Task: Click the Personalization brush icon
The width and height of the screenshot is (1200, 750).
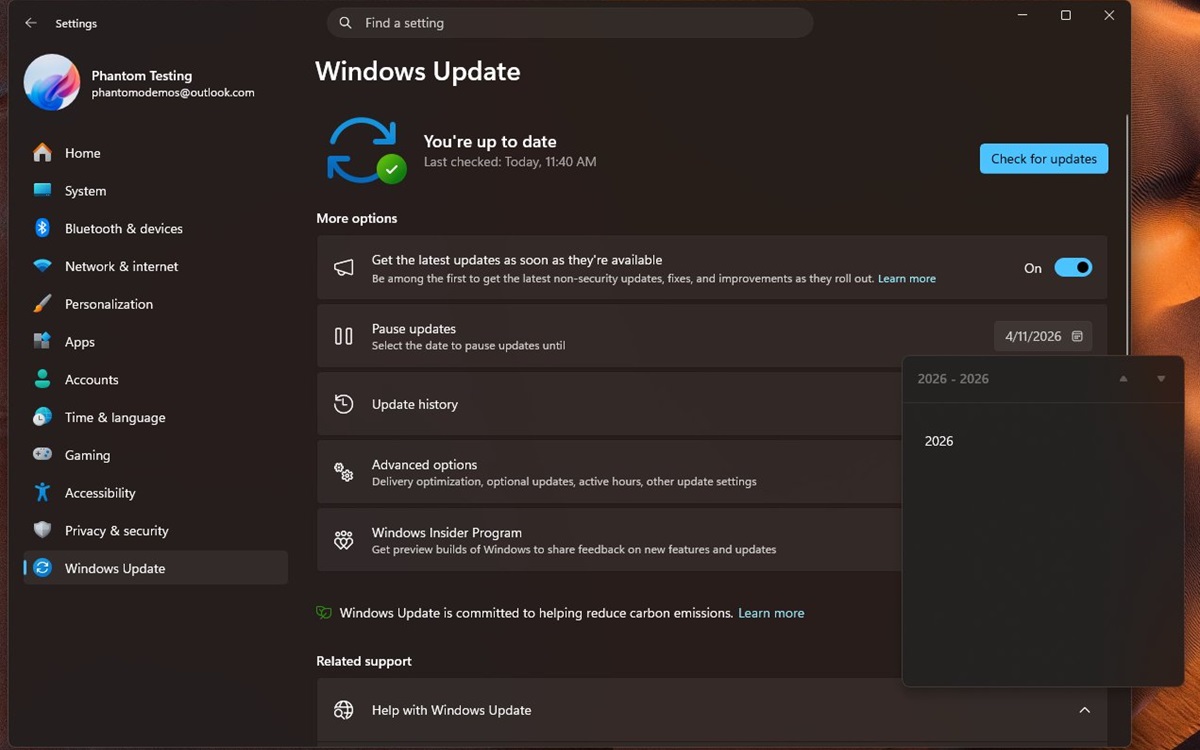Action: [41, 304]
